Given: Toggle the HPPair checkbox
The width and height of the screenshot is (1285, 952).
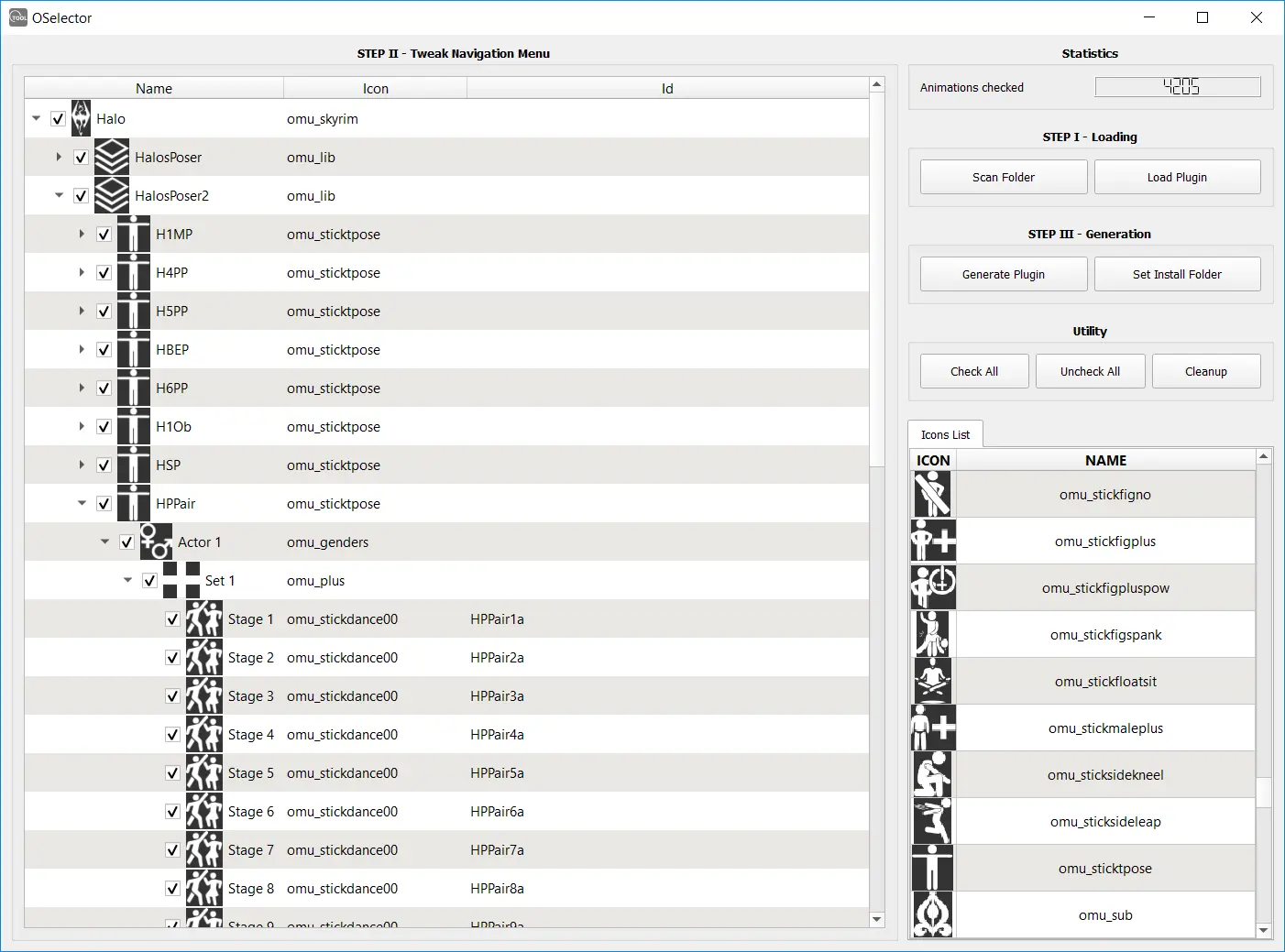Looking at the screenshot, I should 104,504.
